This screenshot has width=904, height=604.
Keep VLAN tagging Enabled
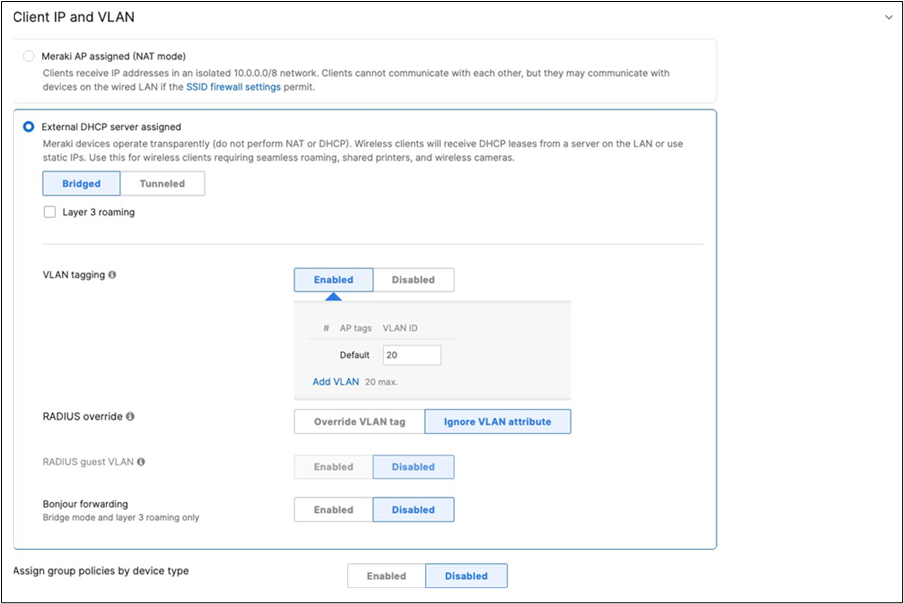[x=333, y=280]
